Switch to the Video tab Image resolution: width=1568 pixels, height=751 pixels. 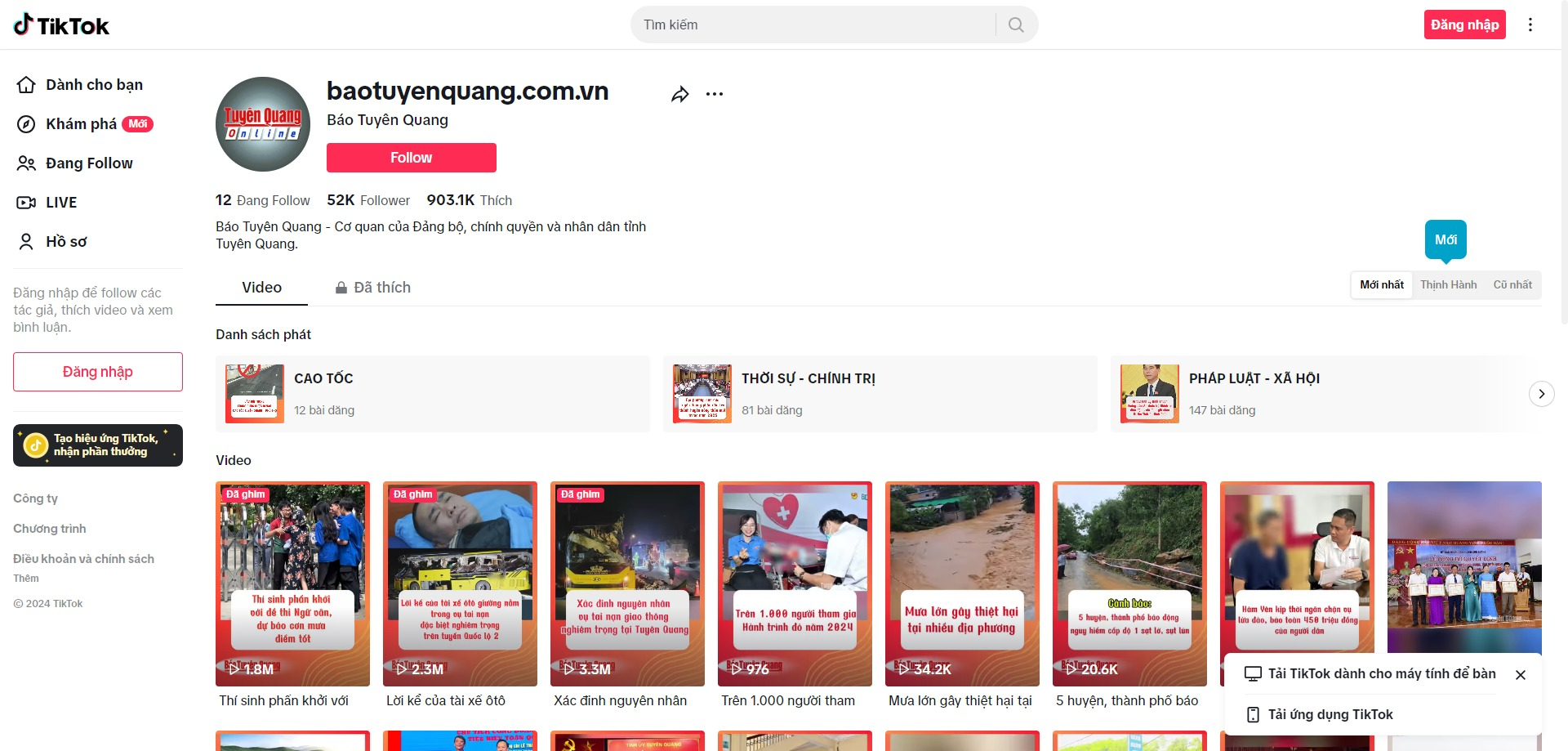coord(261,288)
